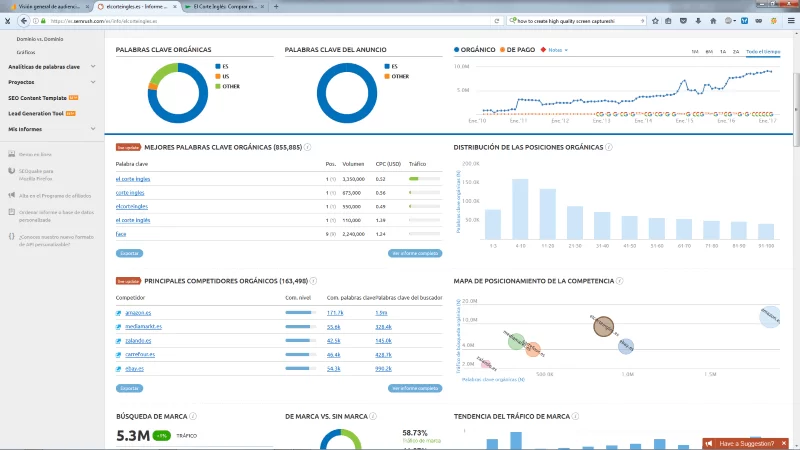Switch to the El Corte Inglés: Comprar browser tab
The height and width of the screenshot is (450, 800).
(x=224, y=7)
